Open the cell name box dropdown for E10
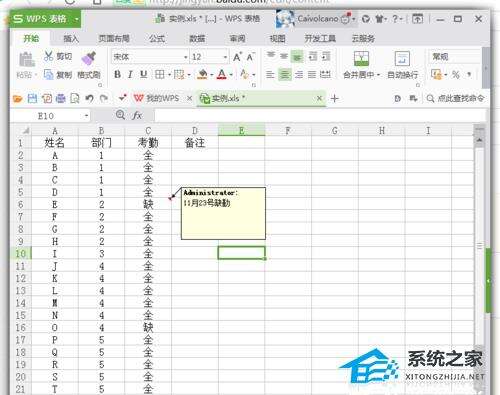Image resolution: width=500 pixels, height=395 pixels. pos(86,116)
